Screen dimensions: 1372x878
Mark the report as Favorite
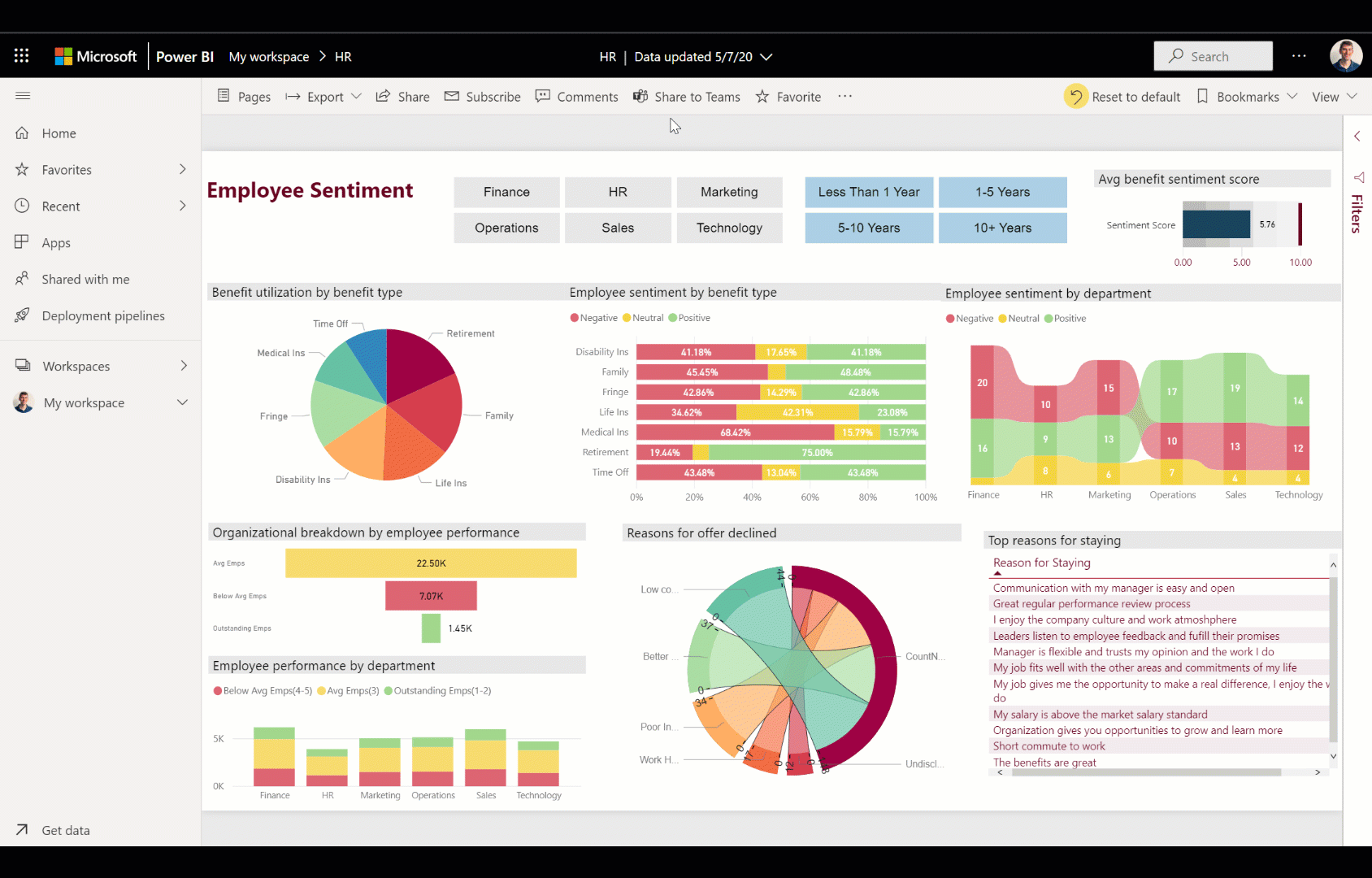click(x=787, y=96)
